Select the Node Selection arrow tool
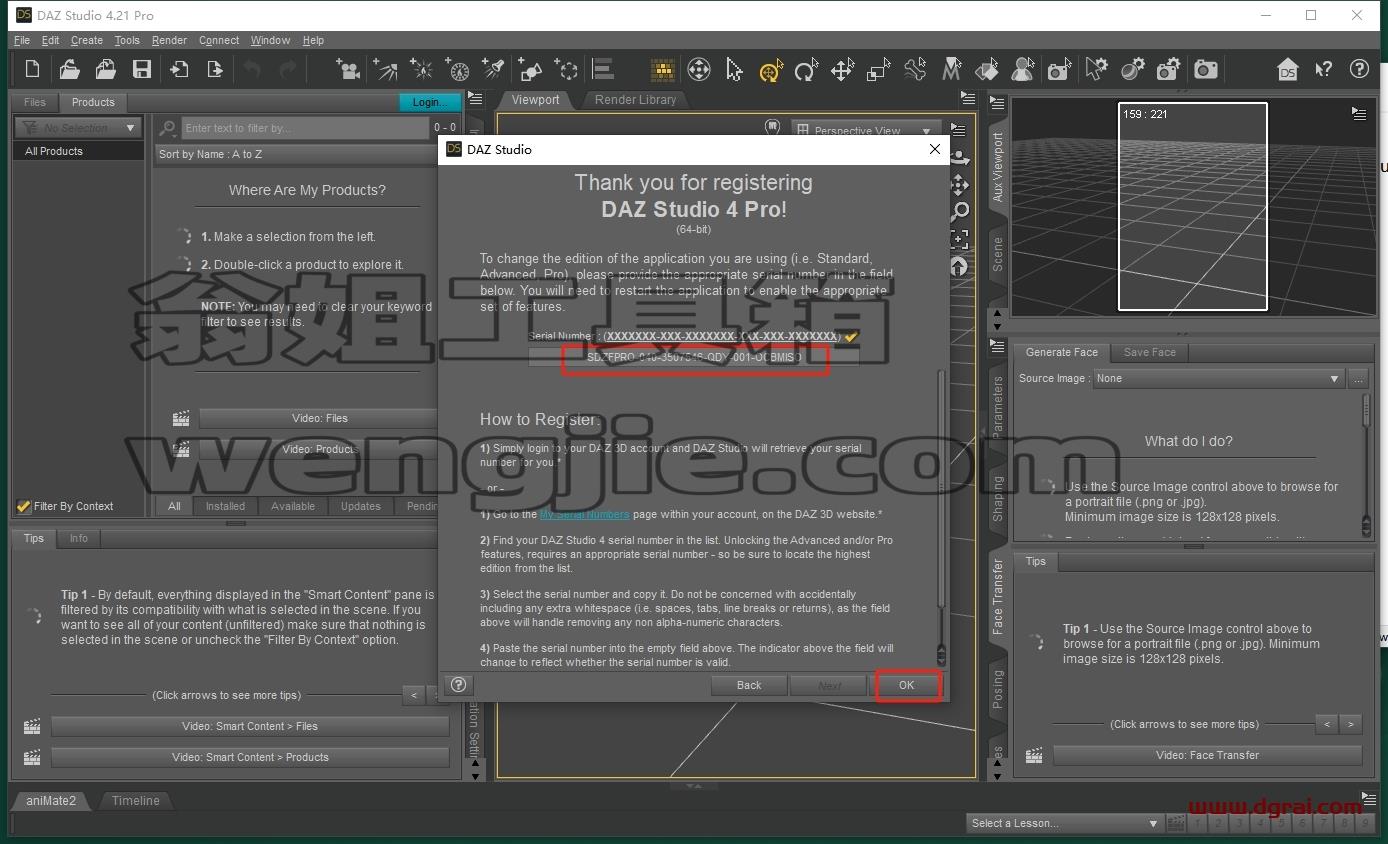The image size is (1388, 844). [734, 69]
